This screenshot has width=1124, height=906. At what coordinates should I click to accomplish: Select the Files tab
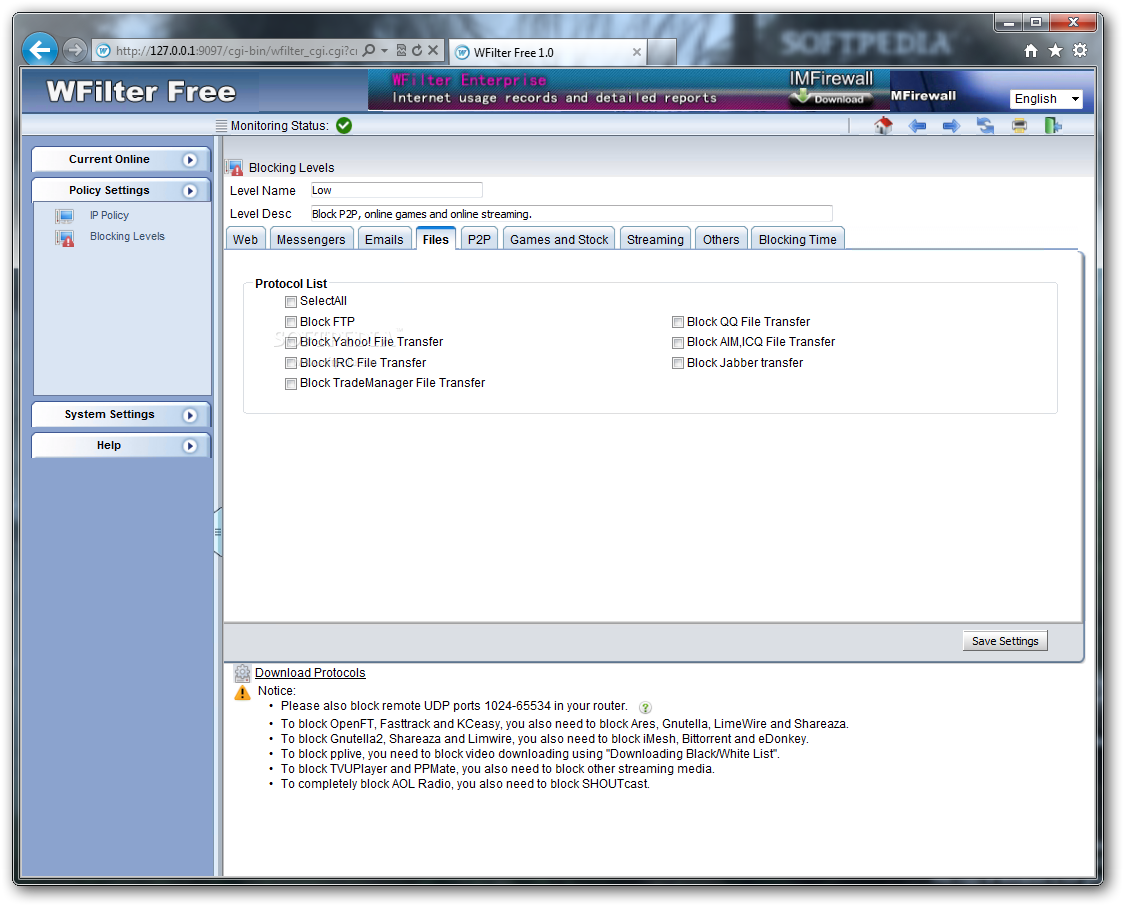[436, 239]
